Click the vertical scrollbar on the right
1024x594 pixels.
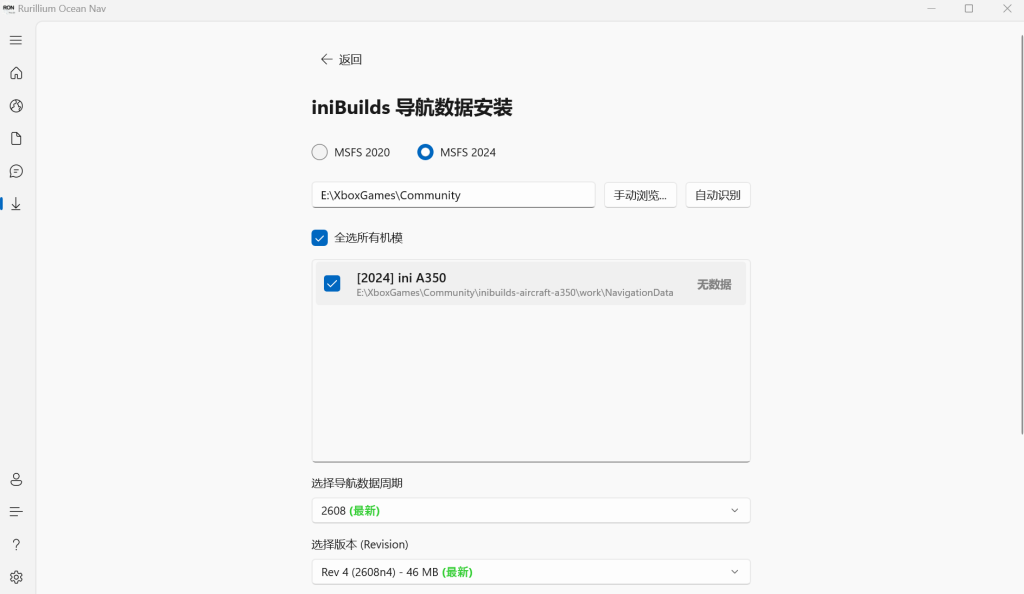[x=1022, y=235]
